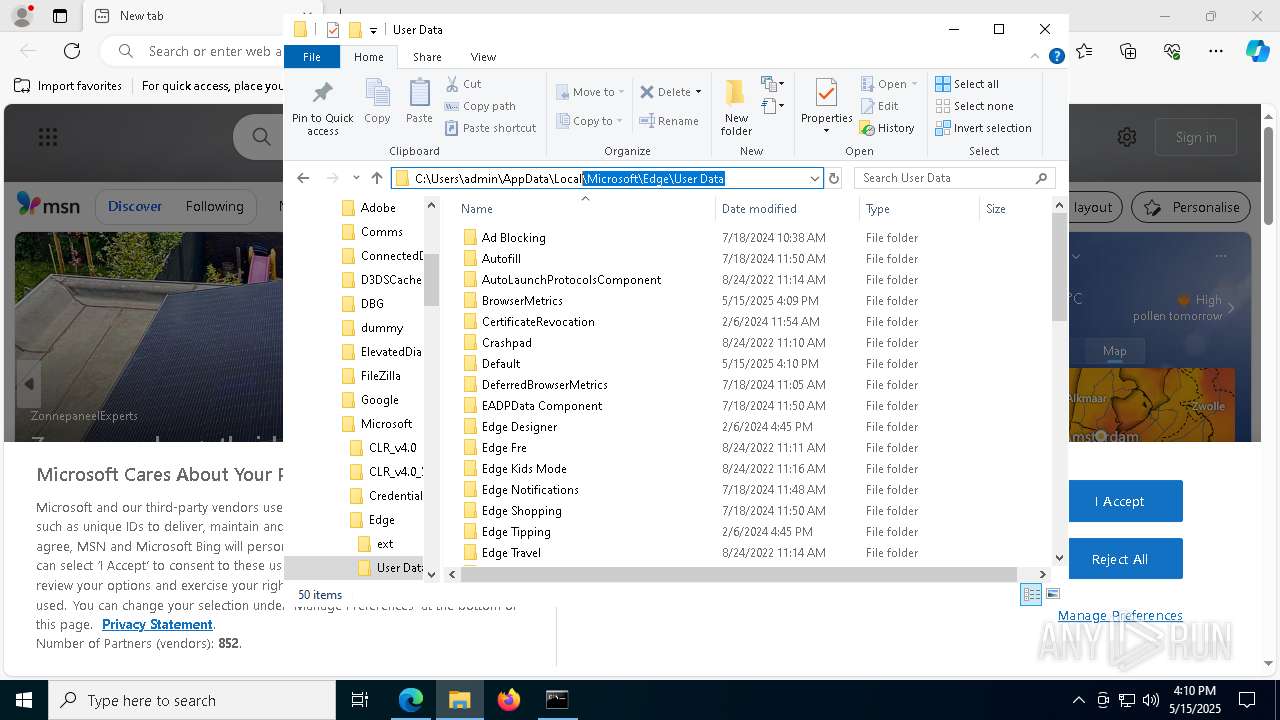The image size is (1280, 720).
Task: Open Edge Settings and more ellipsis
Action: (1216, 51)
